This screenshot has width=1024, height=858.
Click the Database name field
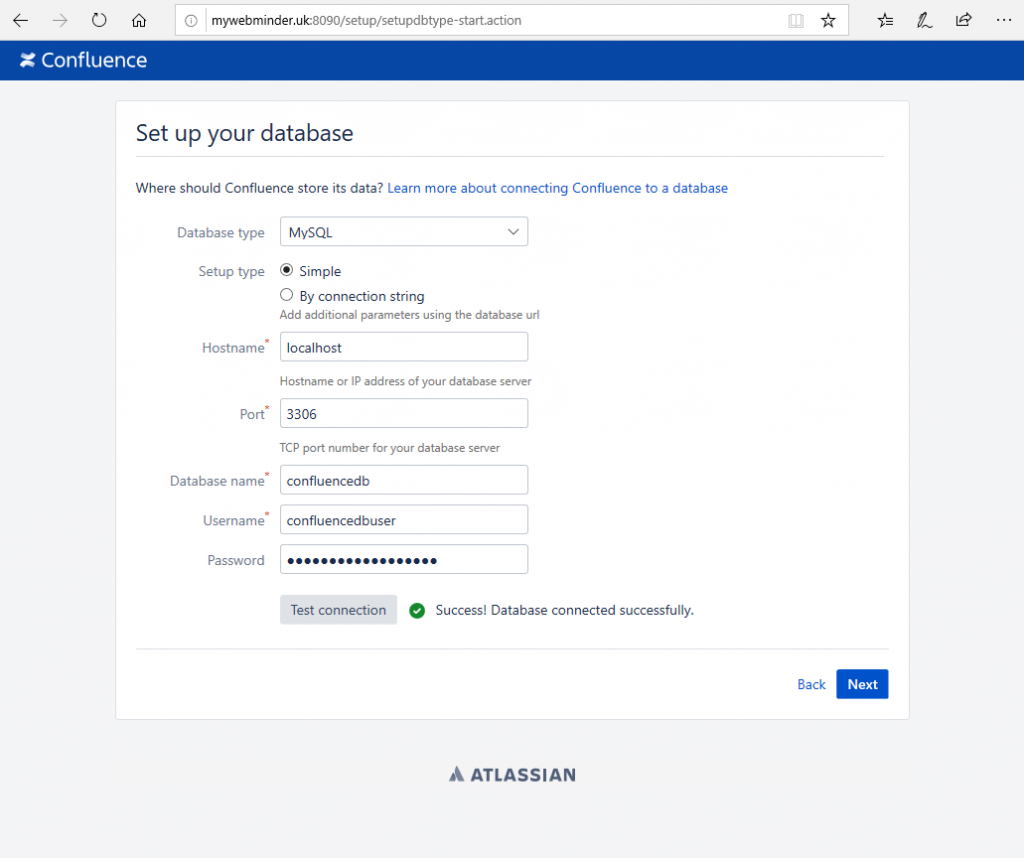(x=404, y=480)
